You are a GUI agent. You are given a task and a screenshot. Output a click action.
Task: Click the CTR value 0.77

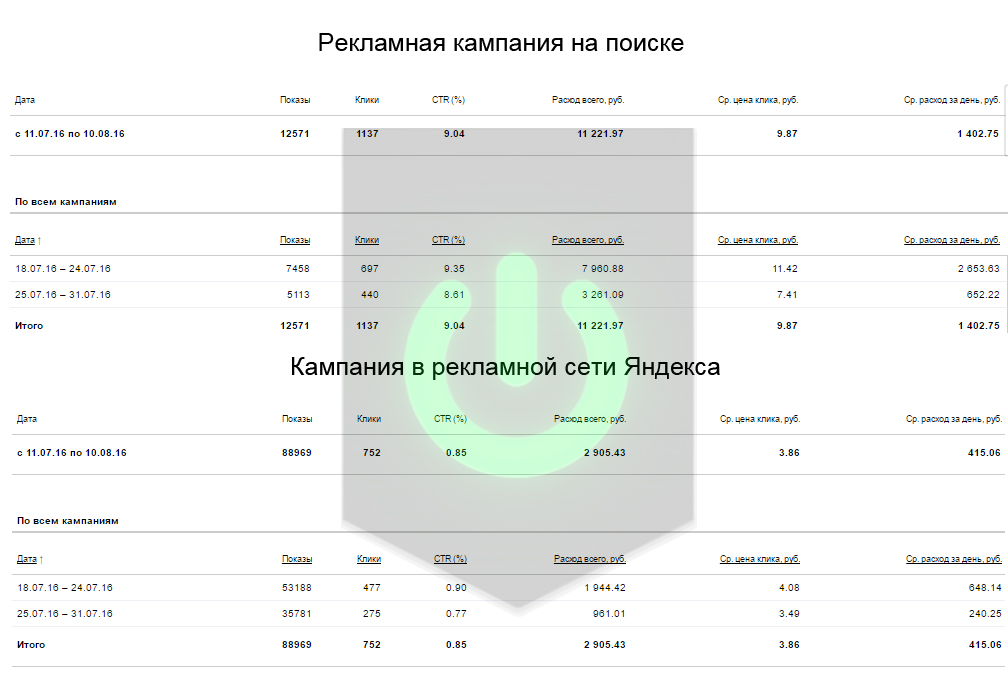click(456, 613)
